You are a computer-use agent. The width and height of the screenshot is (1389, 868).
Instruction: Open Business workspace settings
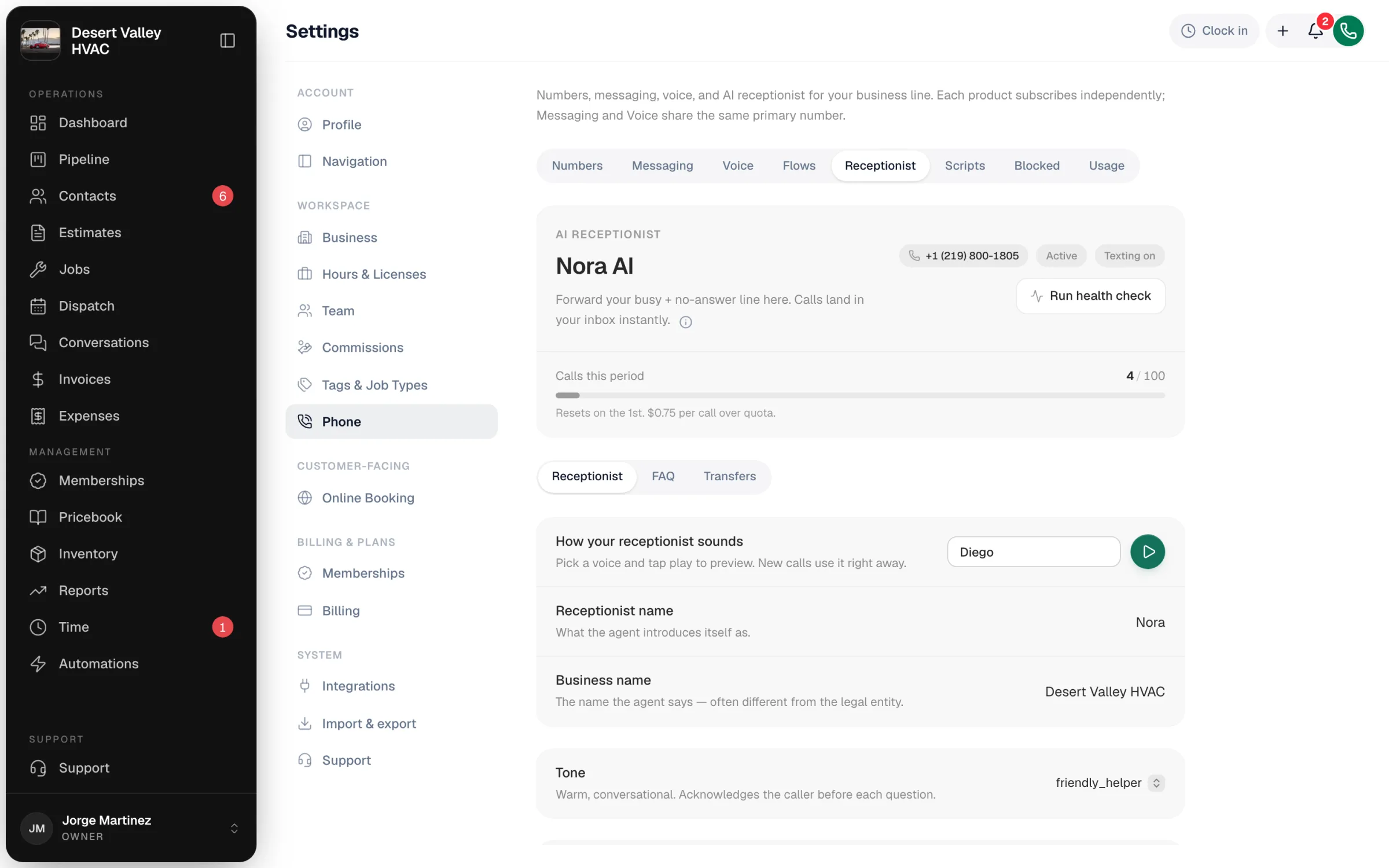point(391,237)
